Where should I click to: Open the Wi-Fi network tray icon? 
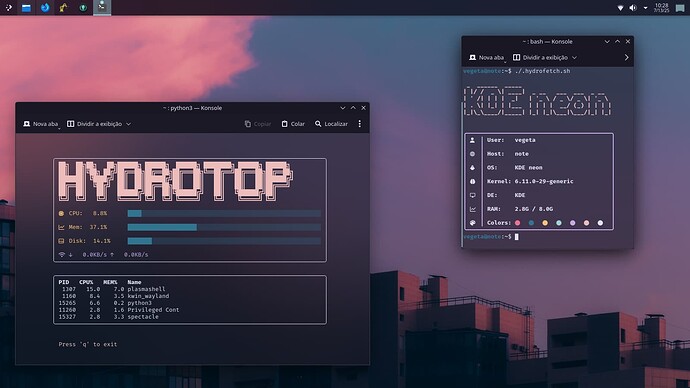click(x=620, y=8)
